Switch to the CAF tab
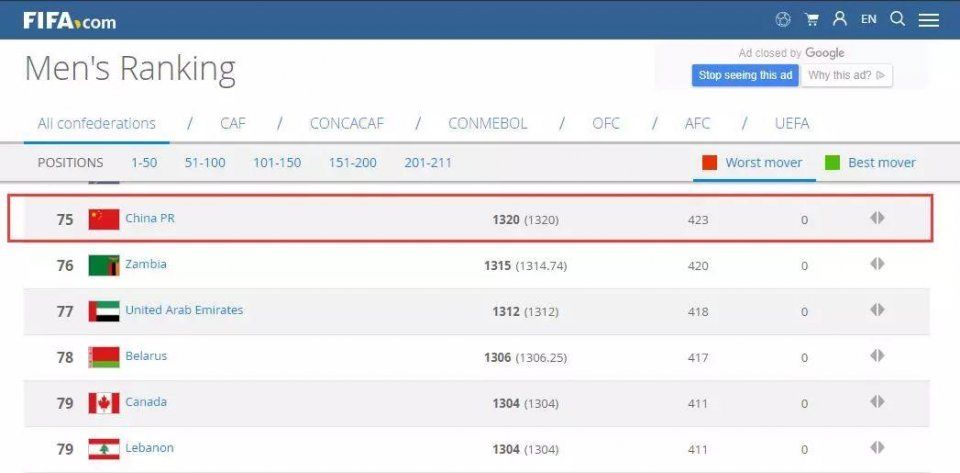960x473 pixels. (233, 124)
